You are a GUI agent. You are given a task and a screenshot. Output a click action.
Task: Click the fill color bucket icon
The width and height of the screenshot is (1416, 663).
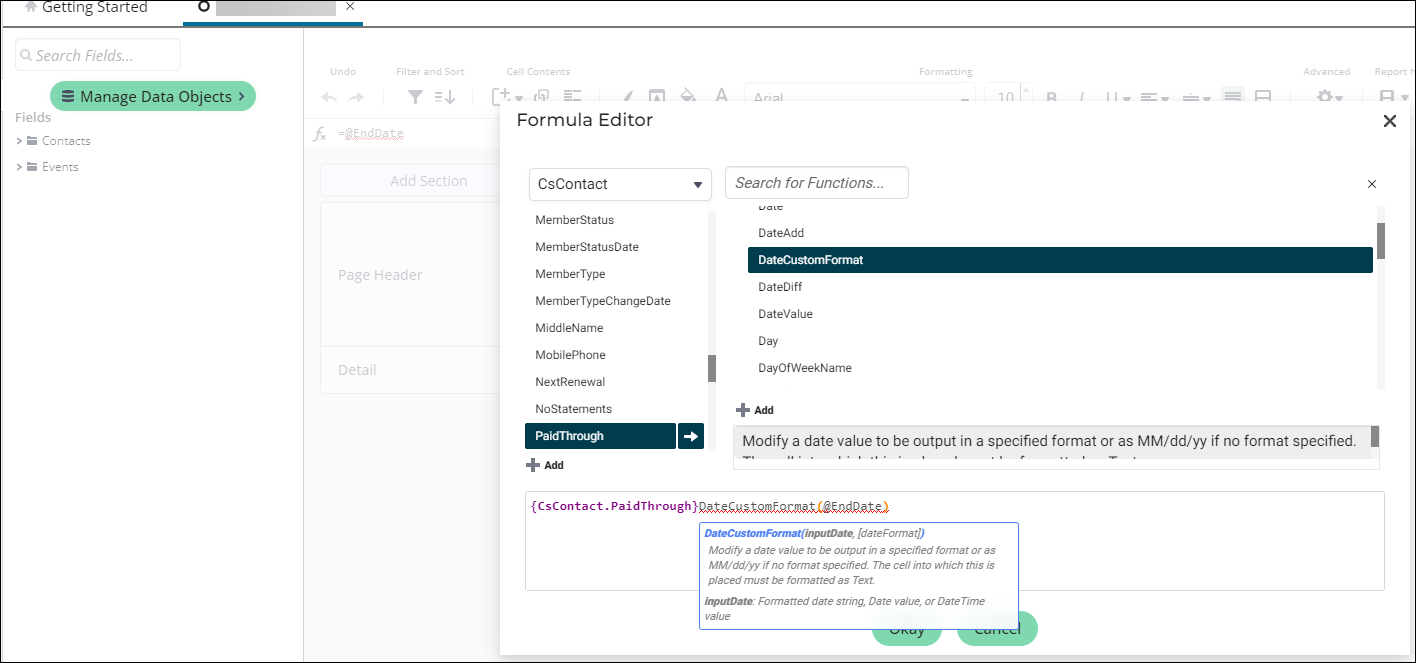coord(688,97)
